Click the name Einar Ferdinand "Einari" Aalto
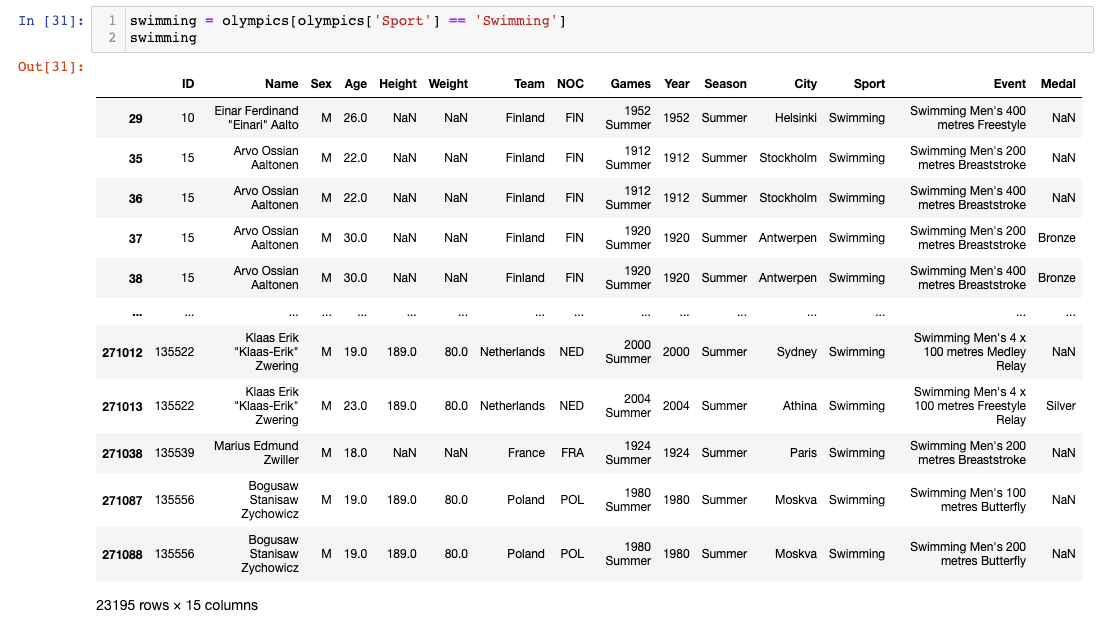Image resolution: width=1096 pixels, height=626 pixels. [257, 118]
